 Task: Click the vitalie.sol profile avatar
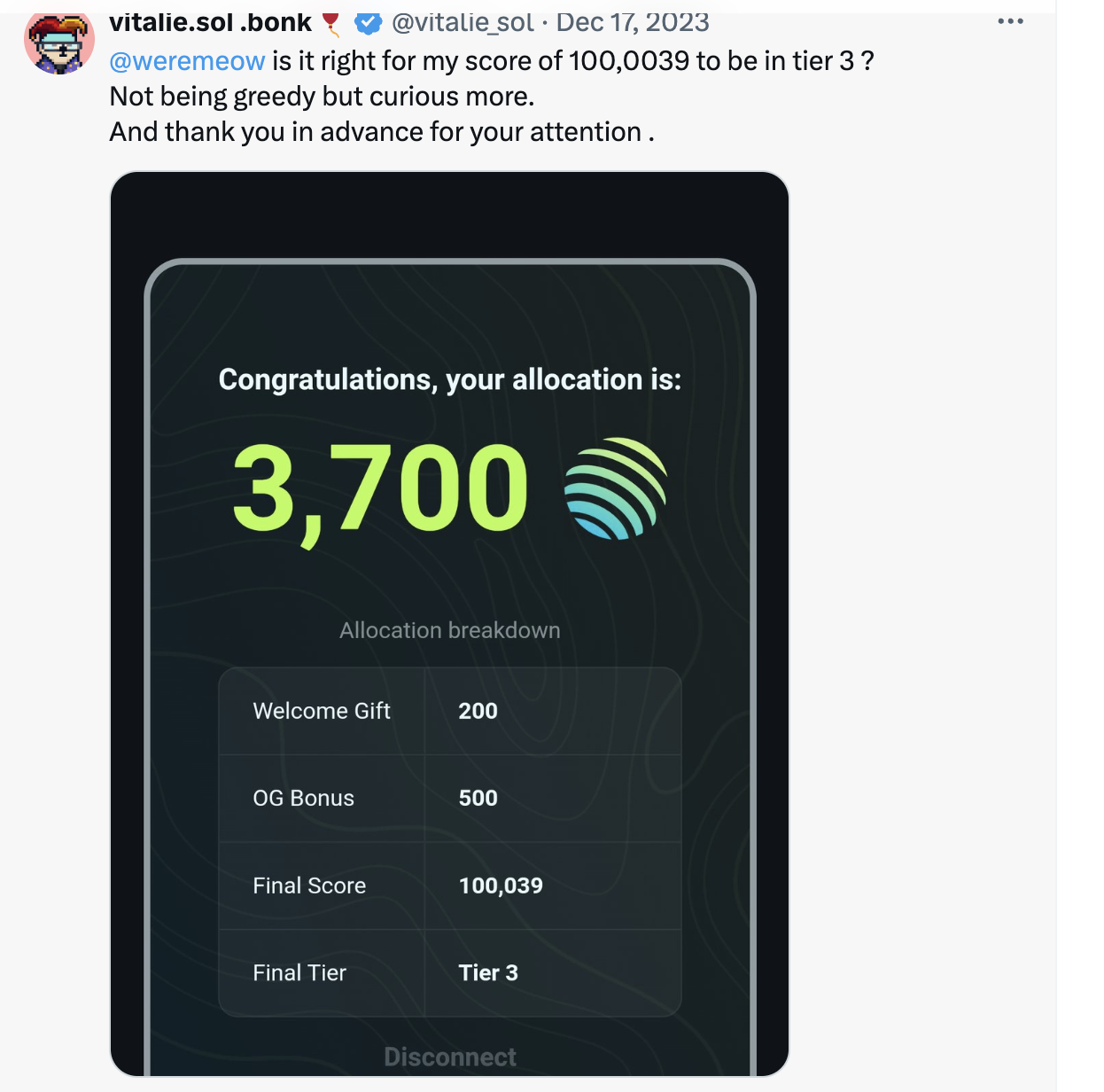tap(59, 43)
